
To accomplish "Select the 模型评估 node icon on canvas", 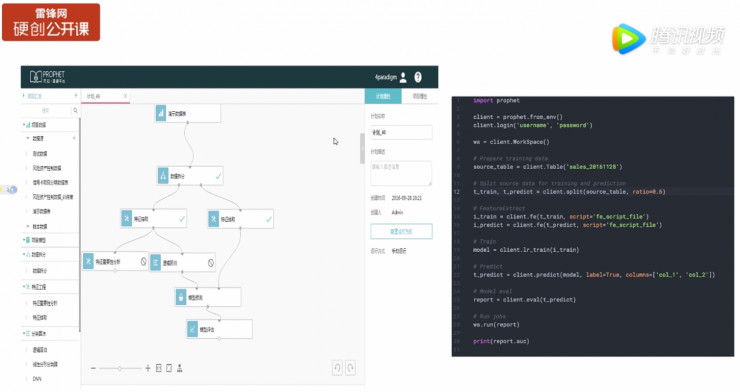I will pos(192,329).
